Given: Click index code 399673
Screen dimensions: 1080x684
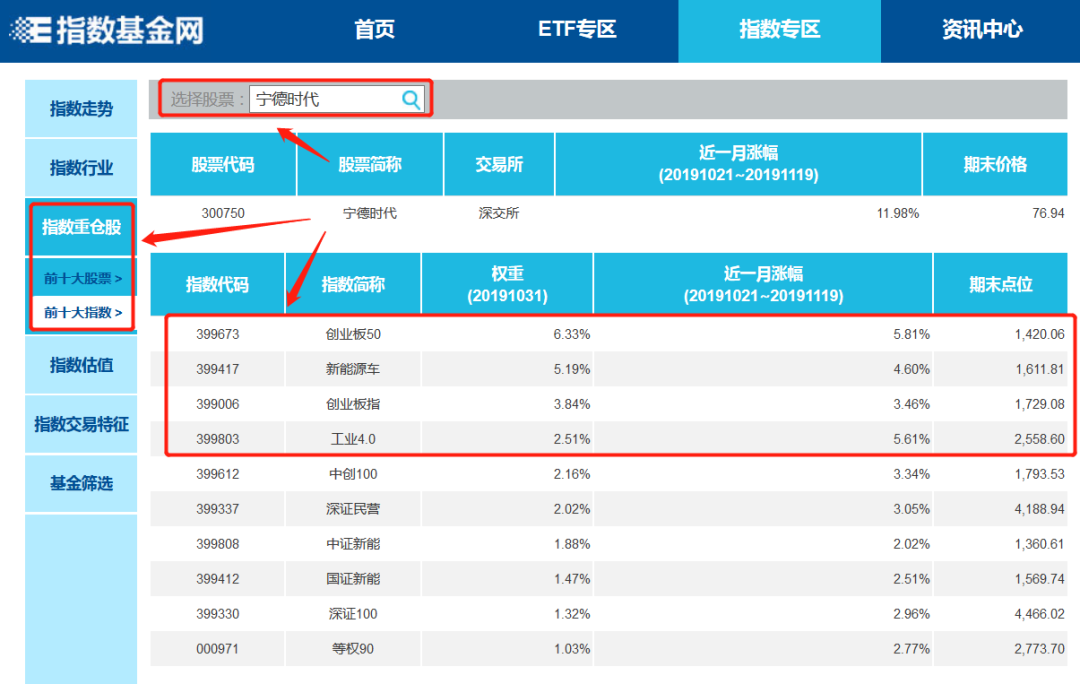Looking at the screenshot, I should 218,335.
